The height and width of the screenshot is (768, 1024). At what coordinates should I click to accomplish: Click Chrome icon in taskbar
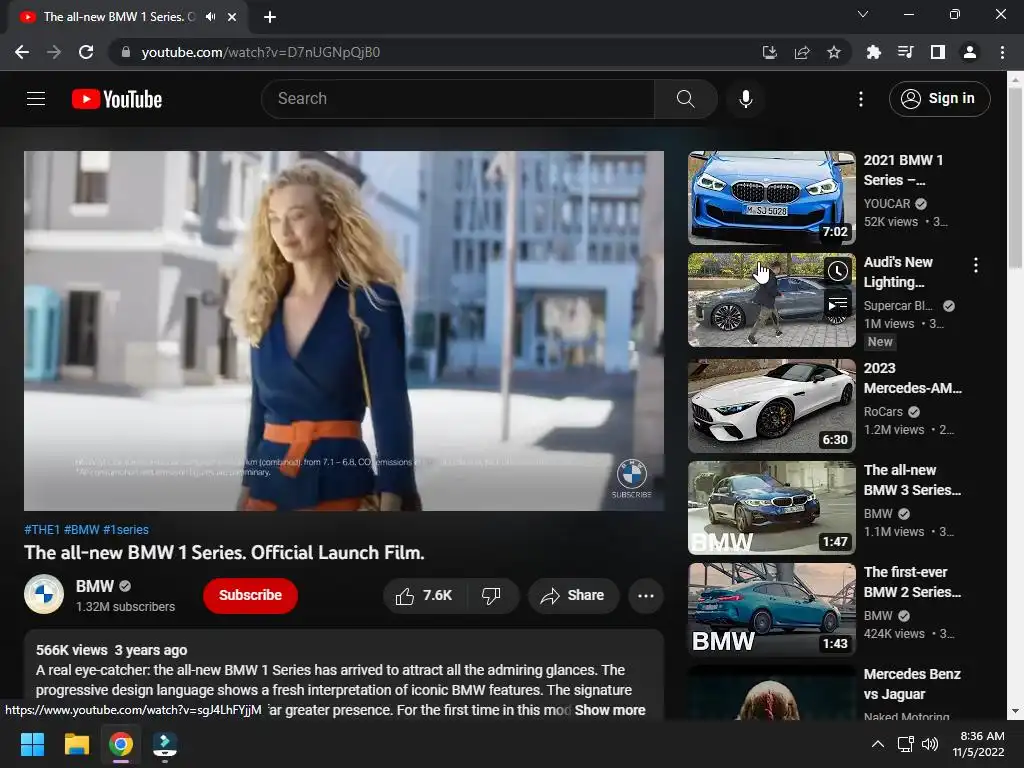(121, 744)
